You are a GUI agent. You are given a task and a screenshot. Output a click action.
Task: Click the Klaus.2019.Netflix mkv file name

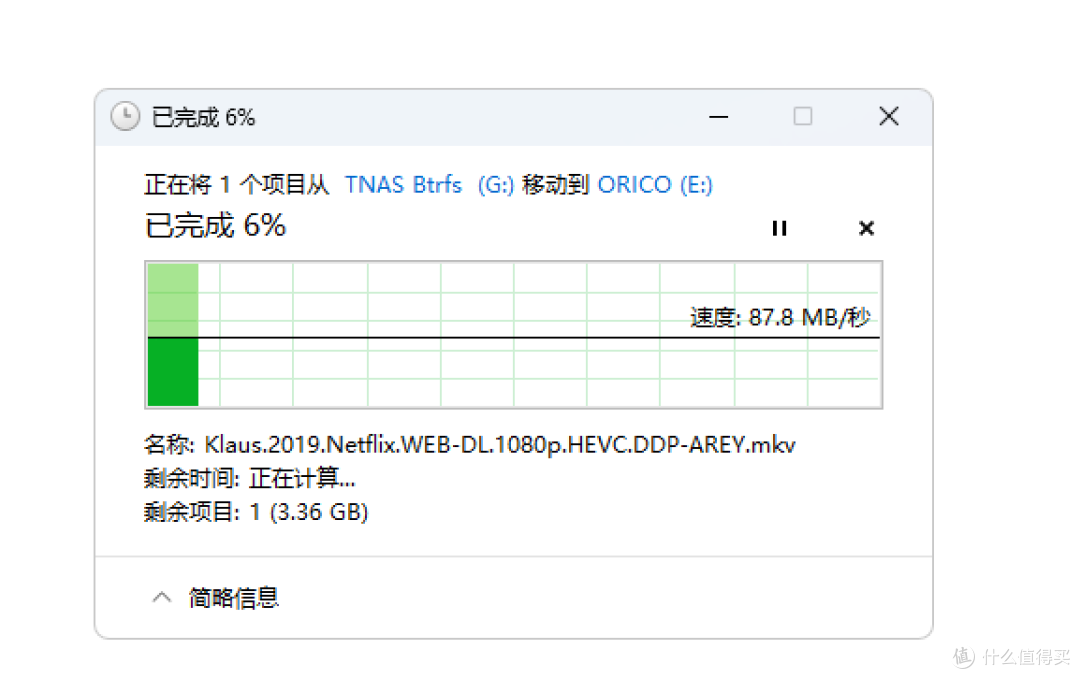pyautogui.click(x=500, y=444)
